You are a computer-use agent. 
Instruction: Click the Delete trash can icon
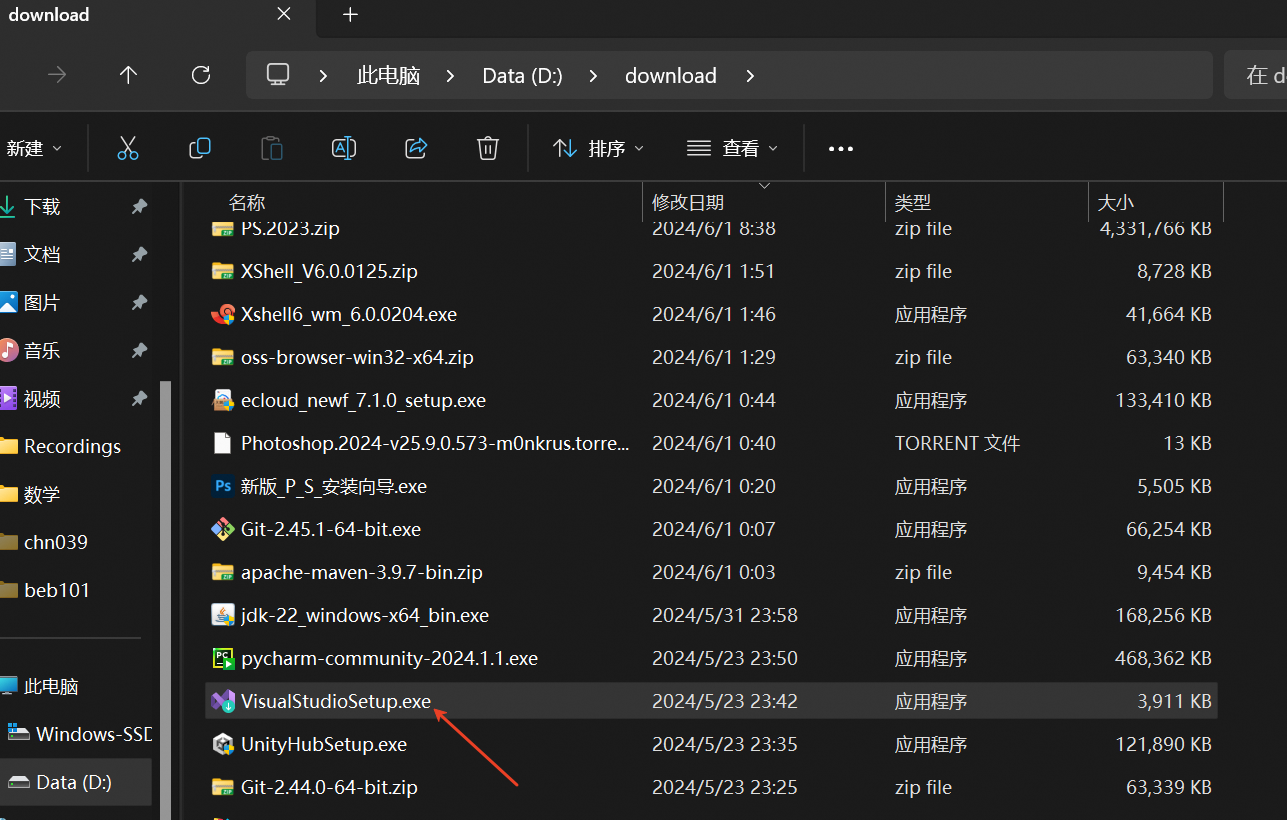(x=487, y=148)
